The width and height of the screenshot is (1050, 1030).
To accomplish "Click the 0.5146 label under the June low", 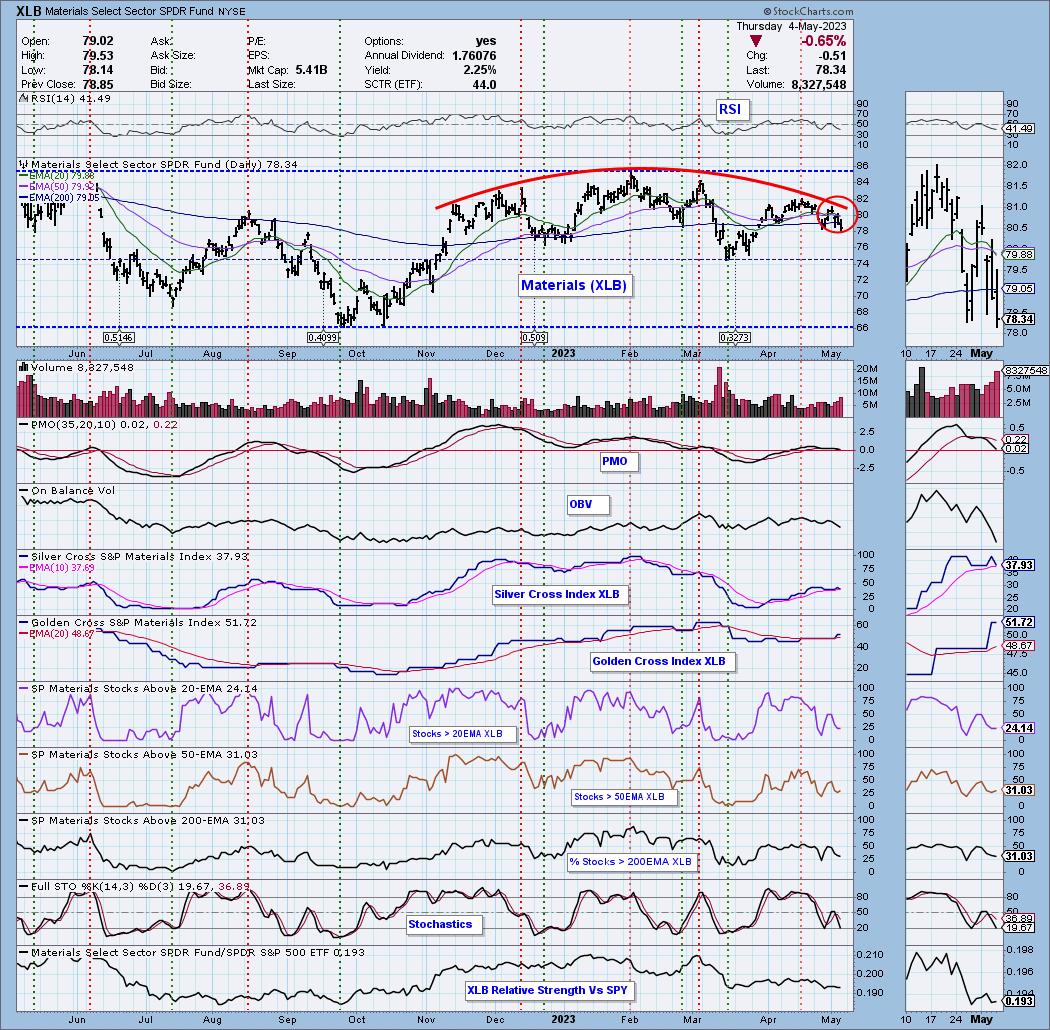I will [x=119, y=338].
